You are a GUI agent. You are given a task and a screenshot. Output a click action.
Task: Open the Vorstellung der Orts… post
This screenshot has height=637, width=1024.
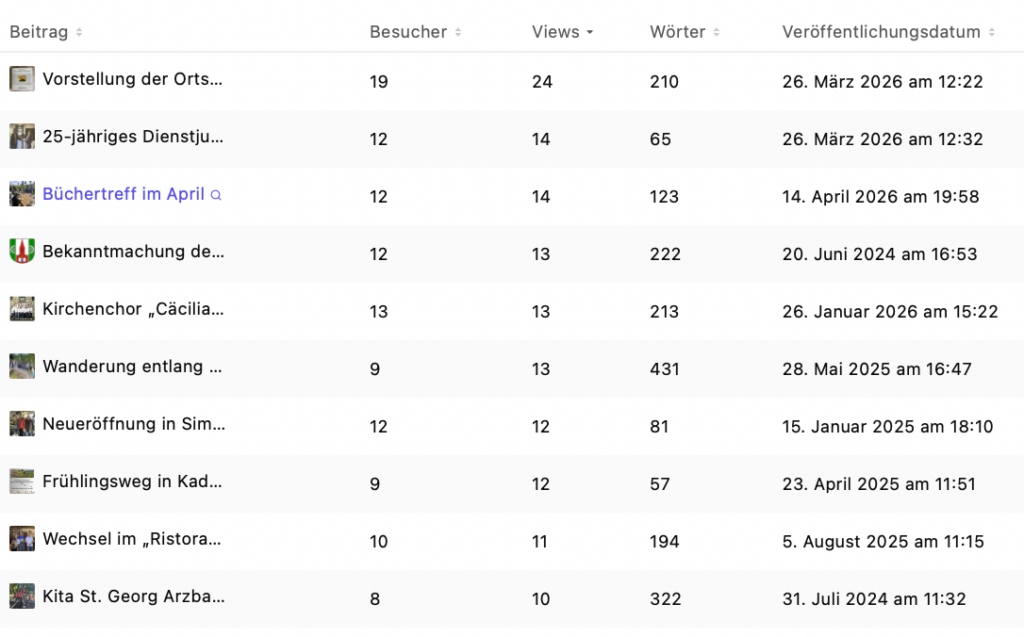132,79
